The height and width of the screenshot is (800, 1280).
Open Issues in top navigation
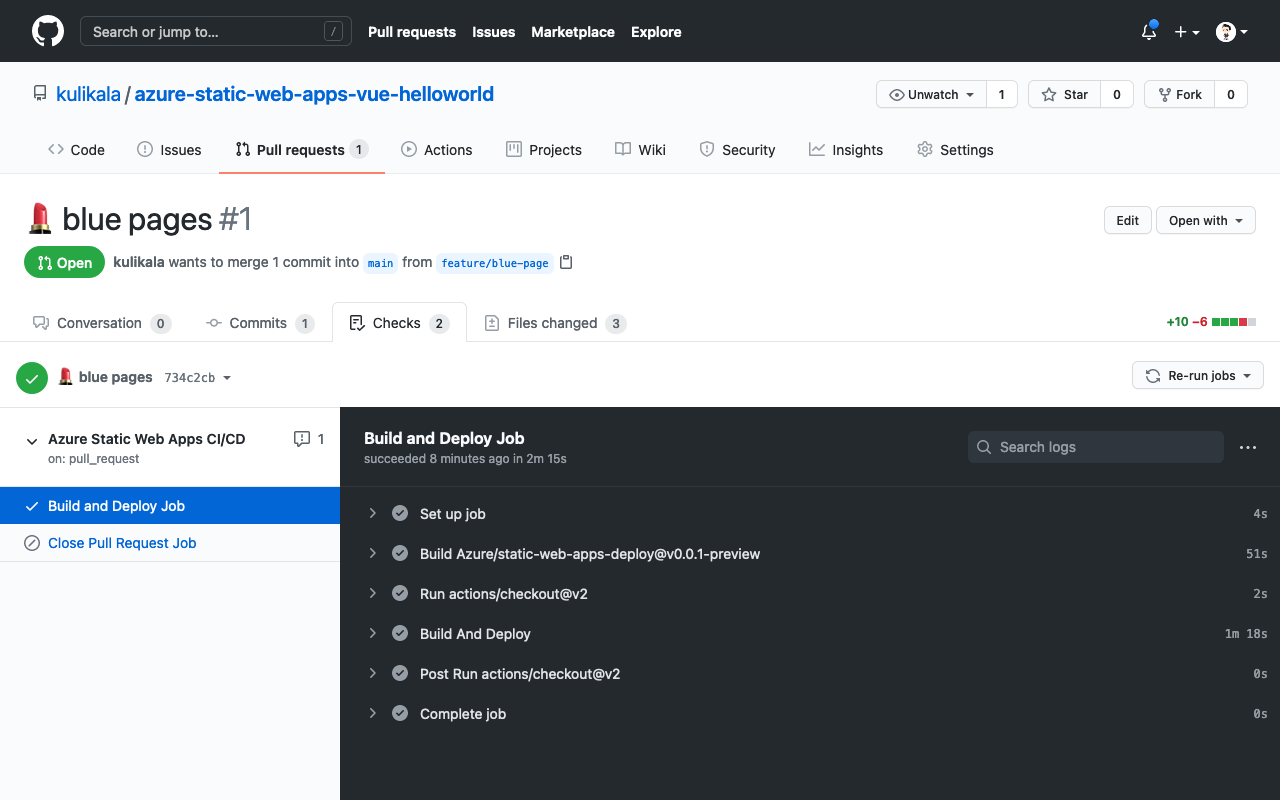[x=494, y=32]
